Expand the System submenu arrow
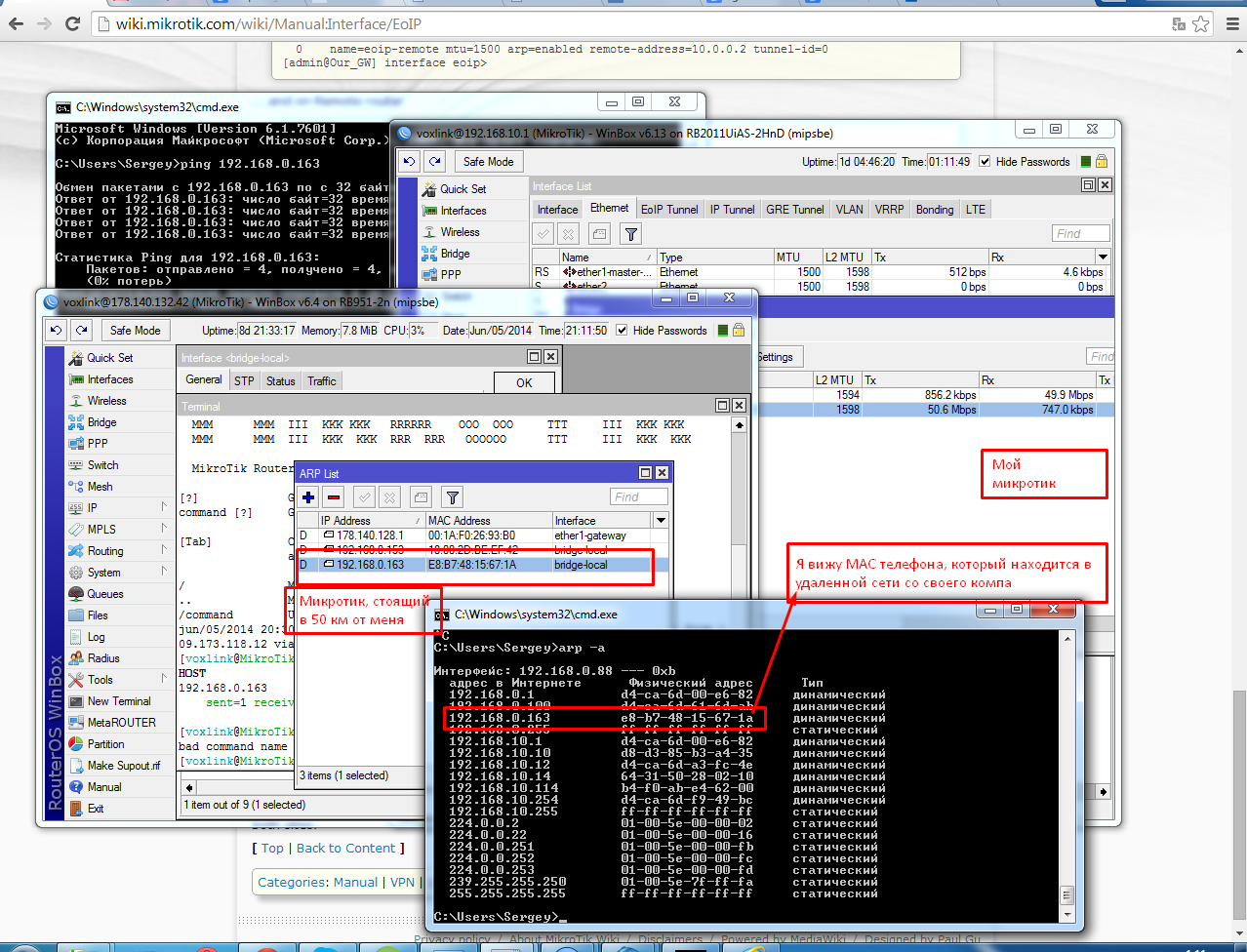The height and width of the screenshot is (952, 1247). tap(163, 572)
